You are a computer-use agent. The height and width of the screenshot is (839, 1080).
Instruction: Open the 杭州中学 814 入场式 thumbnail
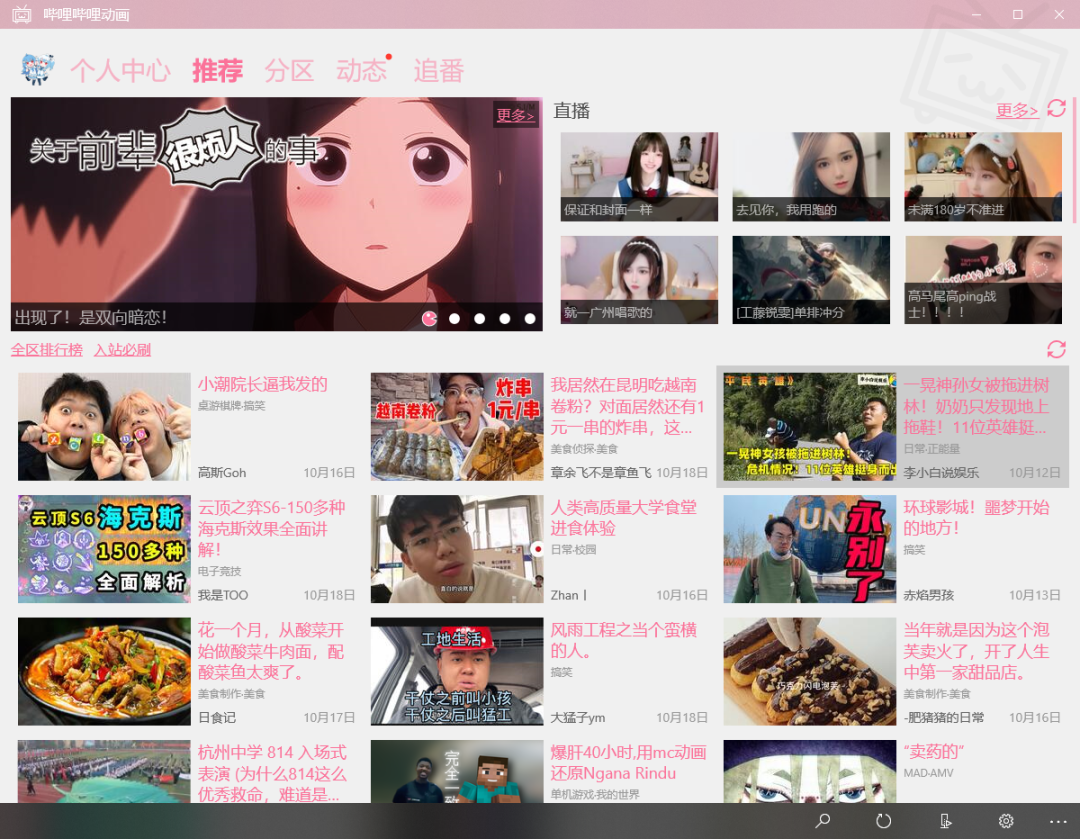tap(104, 771)
